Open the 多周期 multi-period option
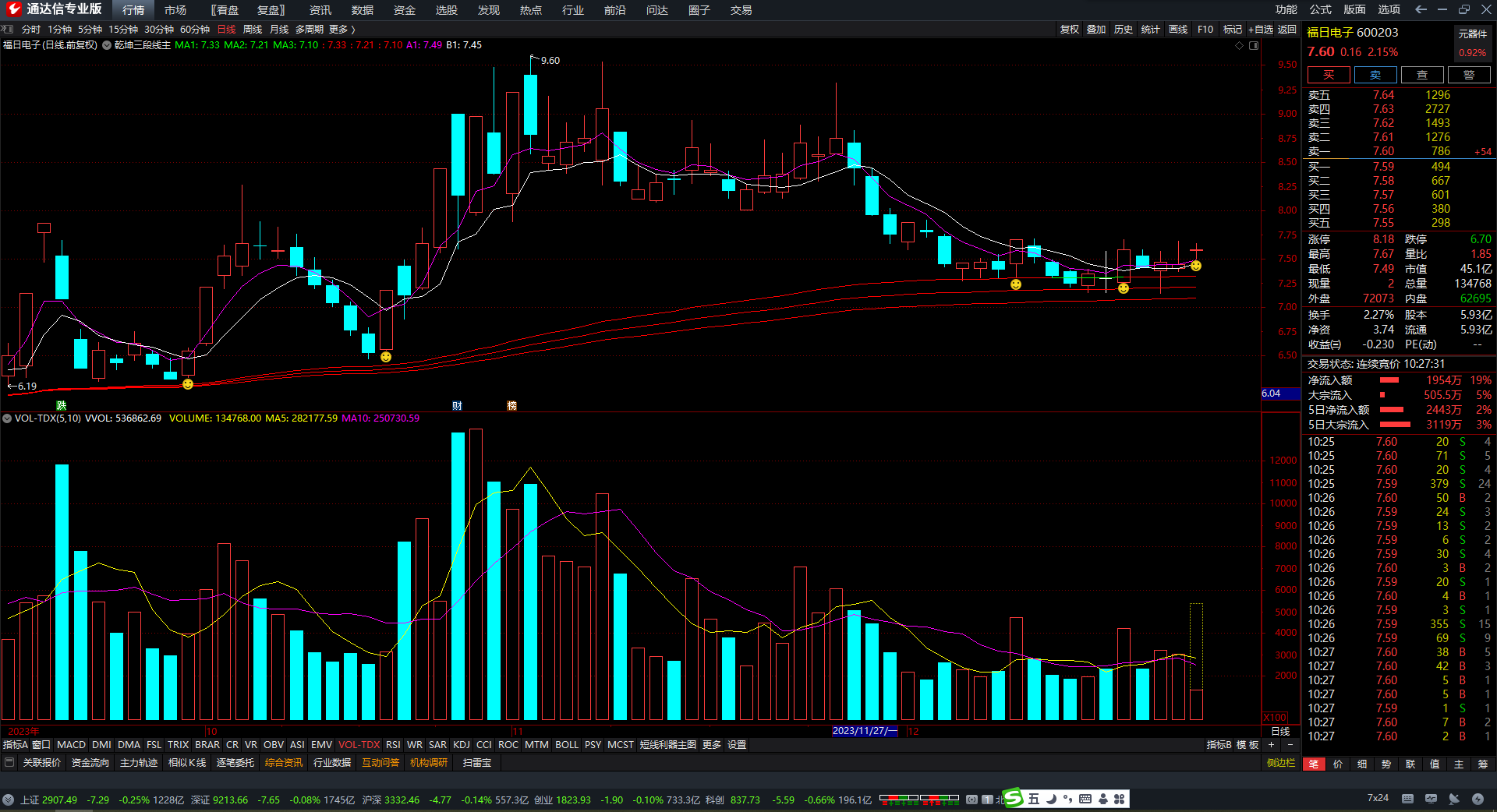Screen dimensions: 1497x812 coord(309,30)
